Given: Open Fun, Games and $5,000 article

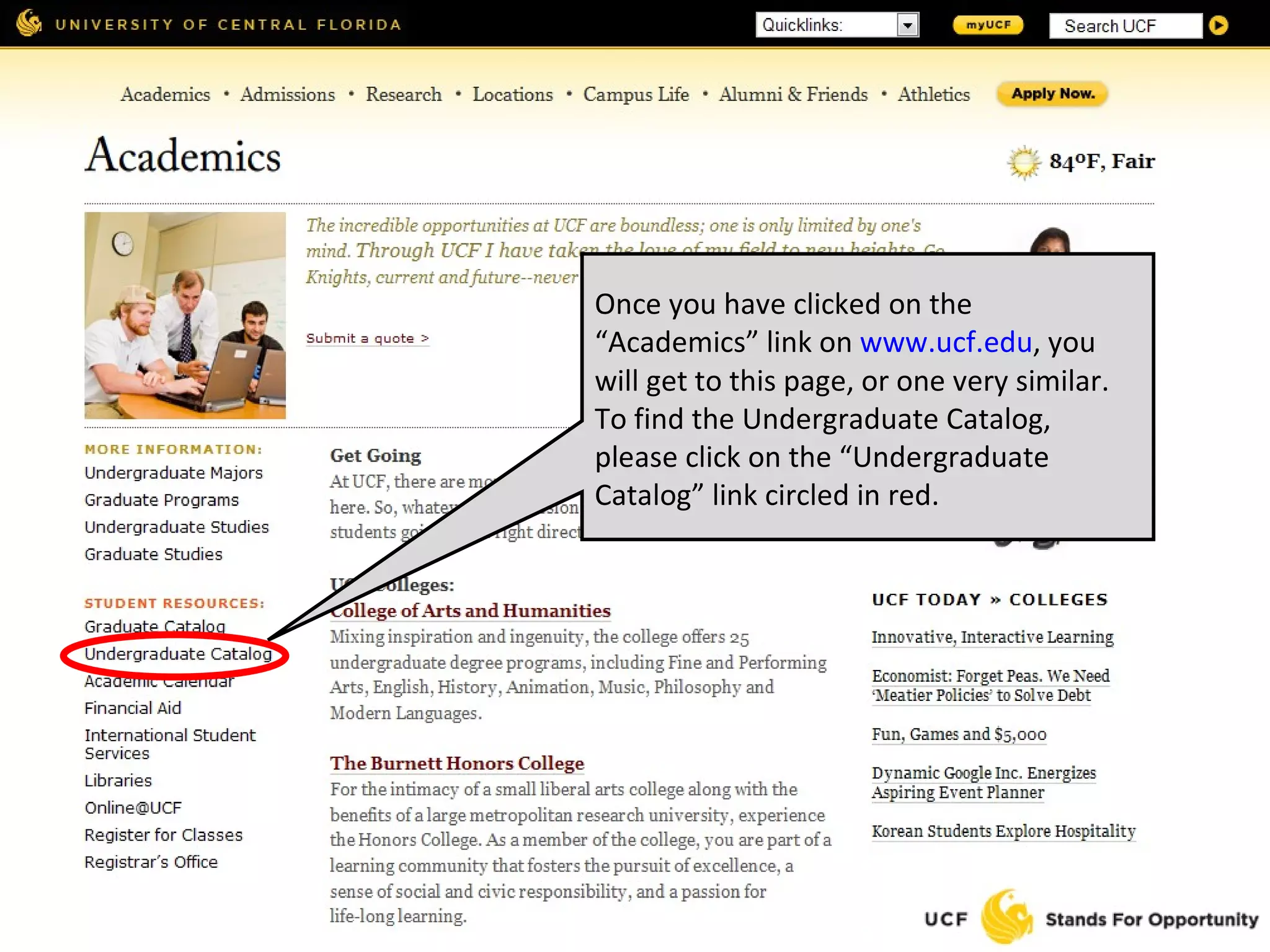Looking at the screenshot, I should click(x=959, y=734).
